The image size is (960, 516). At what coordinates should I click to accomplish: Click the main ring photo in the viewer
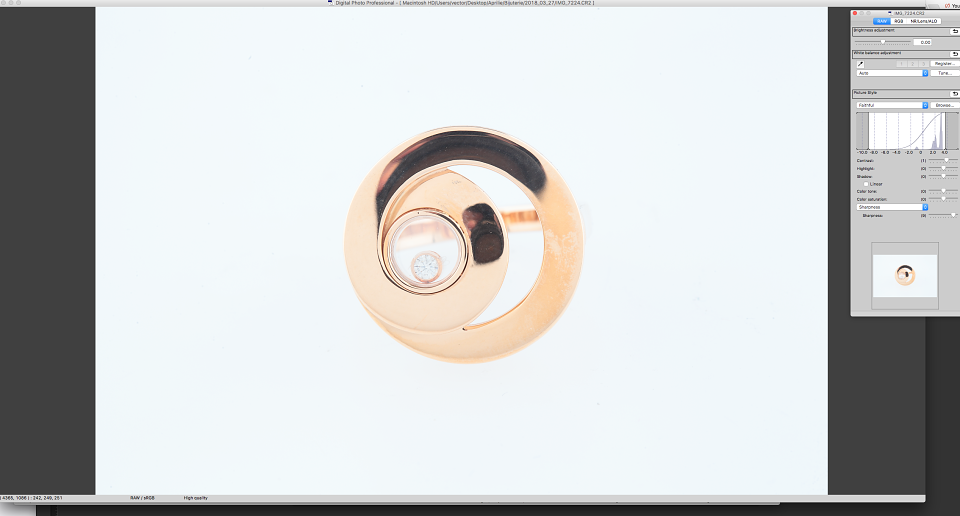pyautogui.click(x=462, y=251)
